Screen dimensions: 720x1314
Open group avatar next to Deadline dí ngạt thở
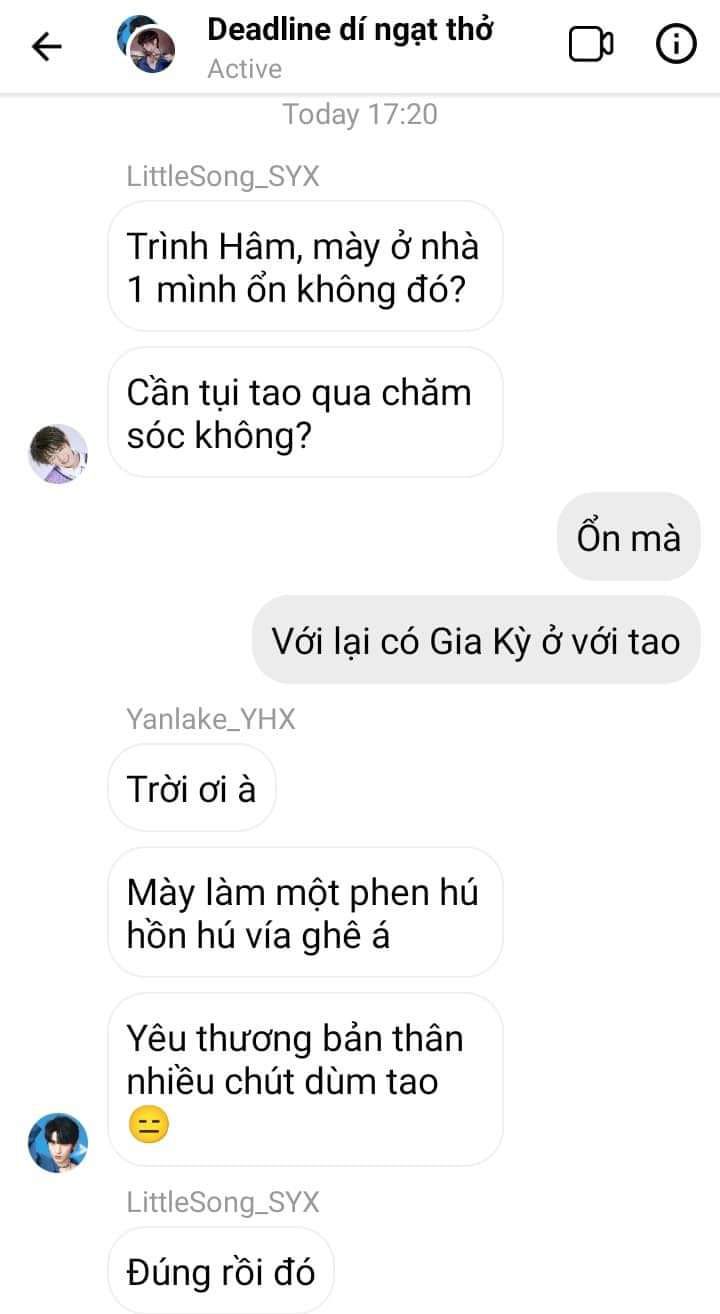click(146, 46)
